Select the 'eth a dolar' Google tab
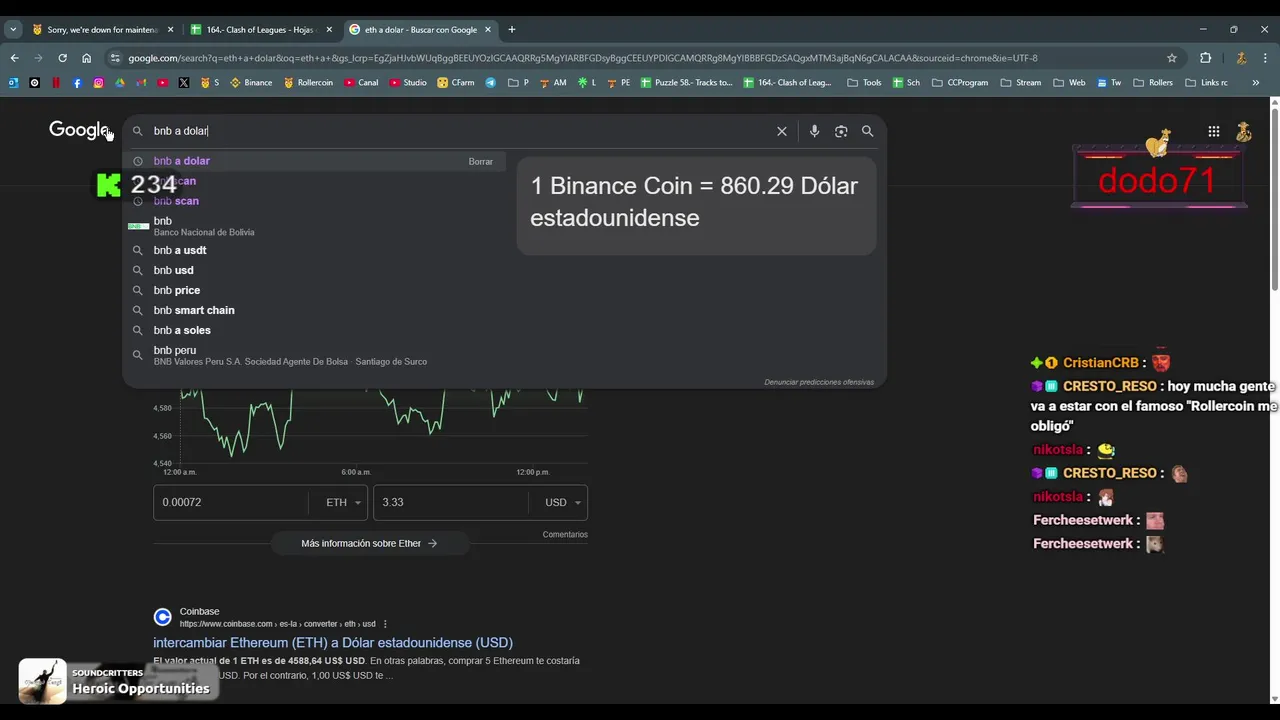 point(420,29)
